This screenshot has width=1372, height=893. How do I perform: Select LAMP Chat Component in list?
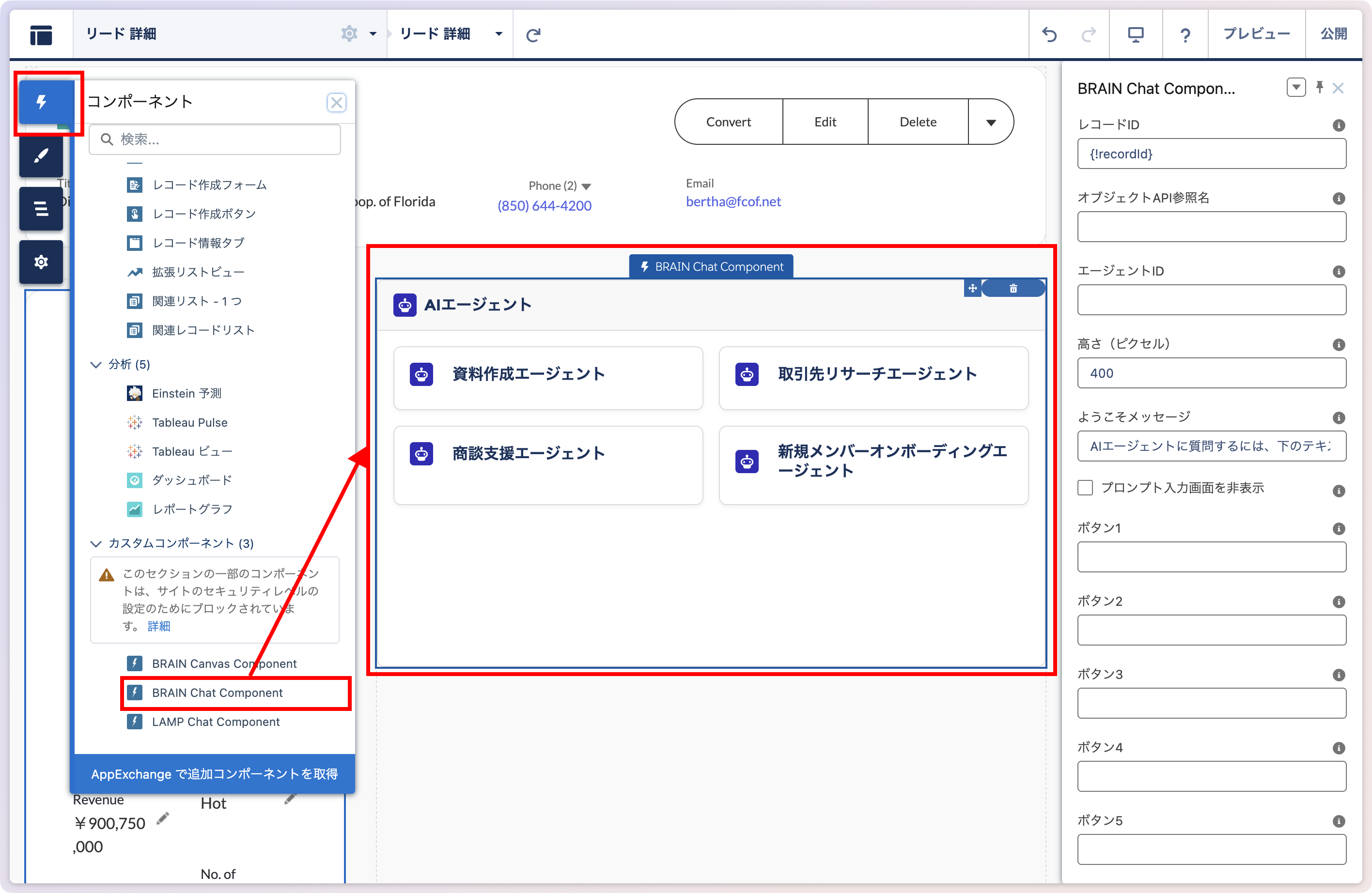pos(216,722)
